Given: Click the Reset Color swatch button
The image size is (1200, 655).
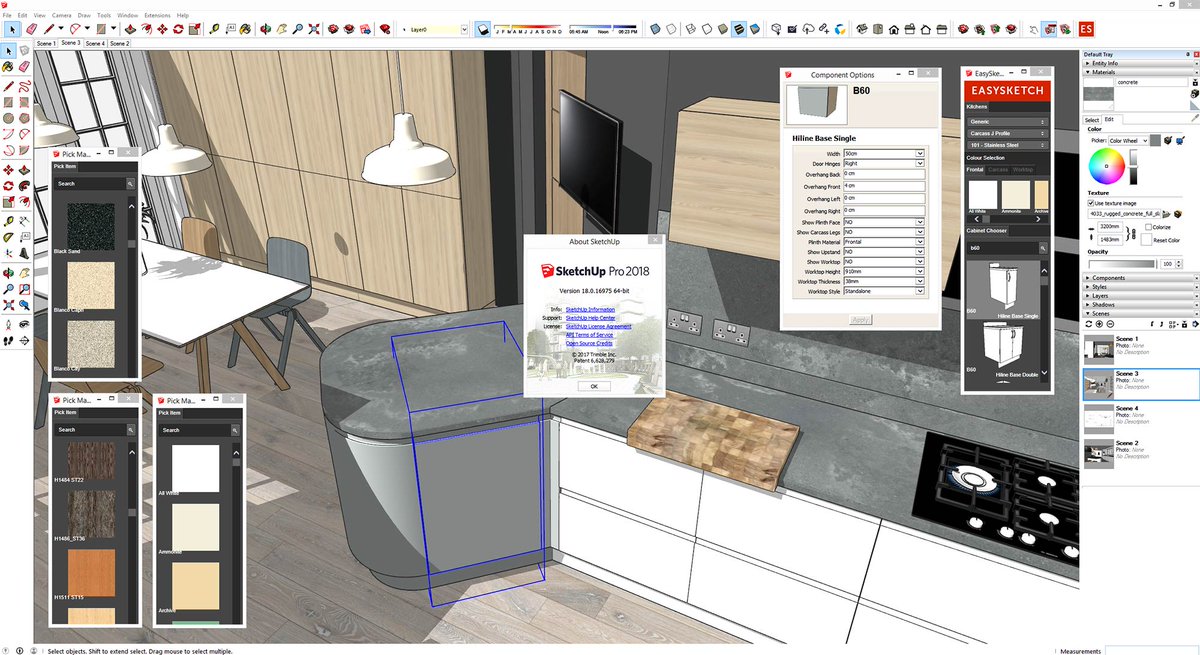Looking at the screenshot, I should point(1147,240).
